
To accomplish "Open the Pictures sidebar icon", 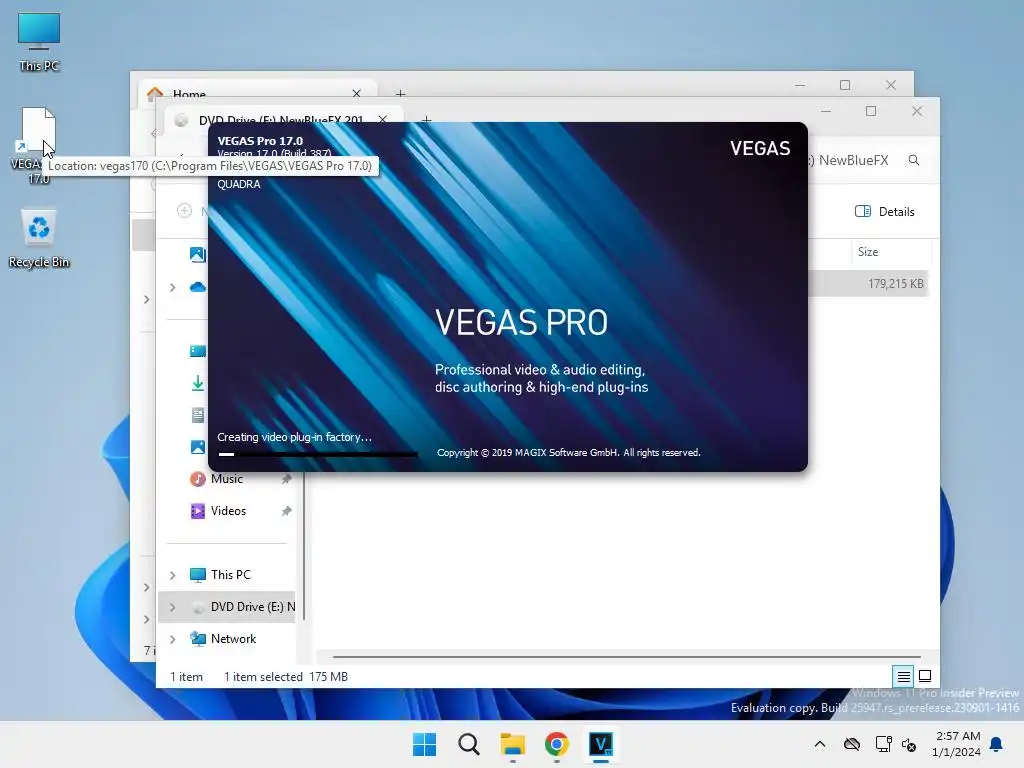I will click(198, 447).
